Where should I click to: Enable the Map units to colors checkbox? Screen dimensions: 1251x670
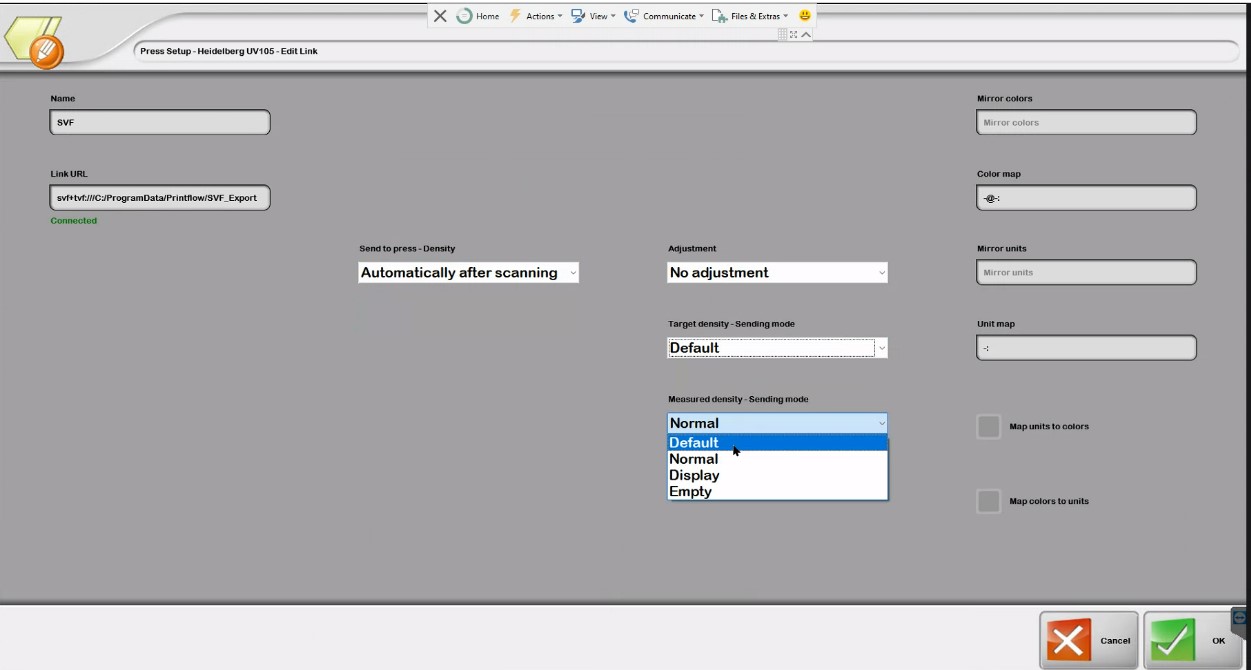click(x=988, y=427)
